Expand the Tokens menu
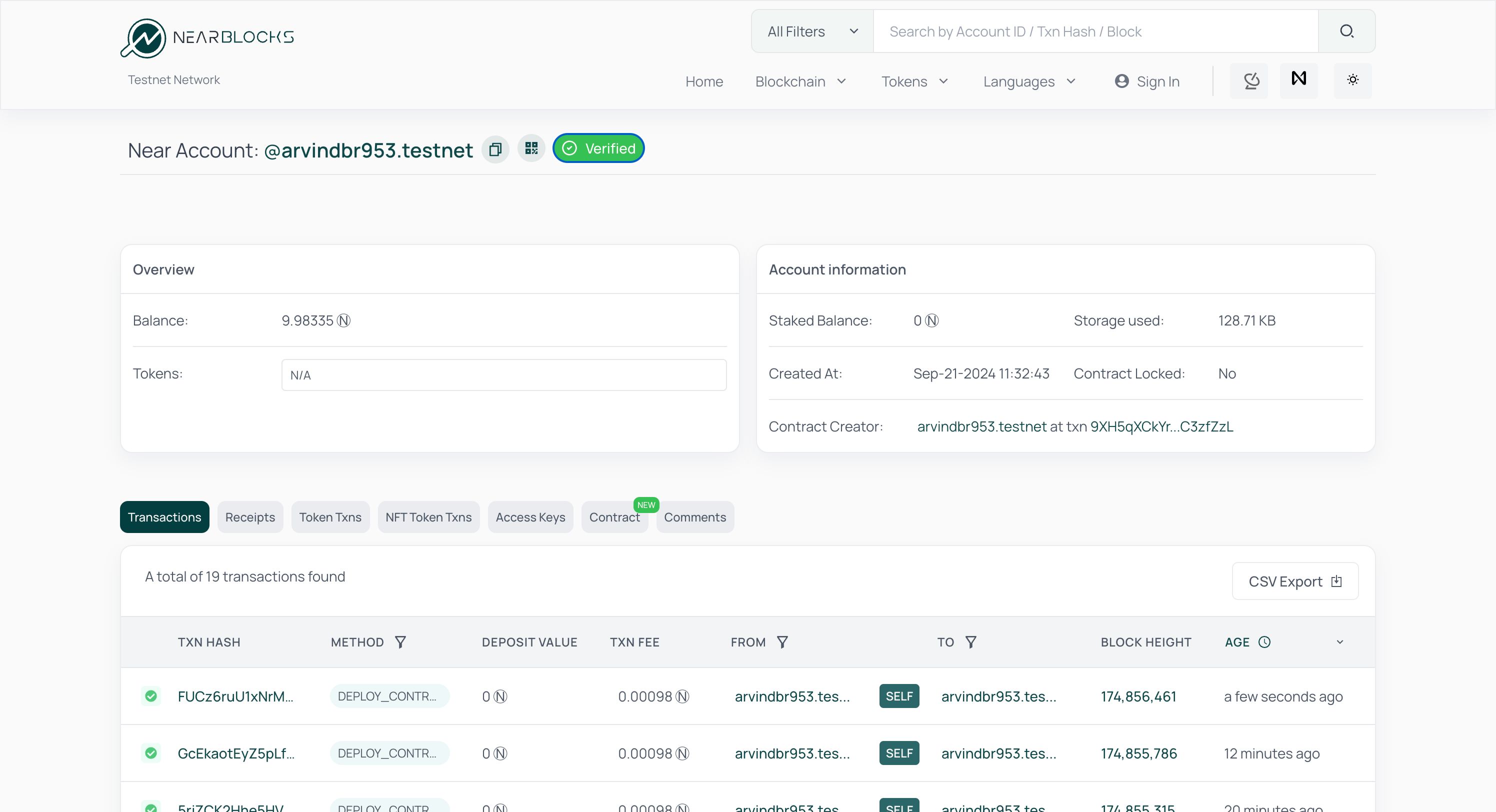Viewport: 1496px width, 812px height. [914, 82]
